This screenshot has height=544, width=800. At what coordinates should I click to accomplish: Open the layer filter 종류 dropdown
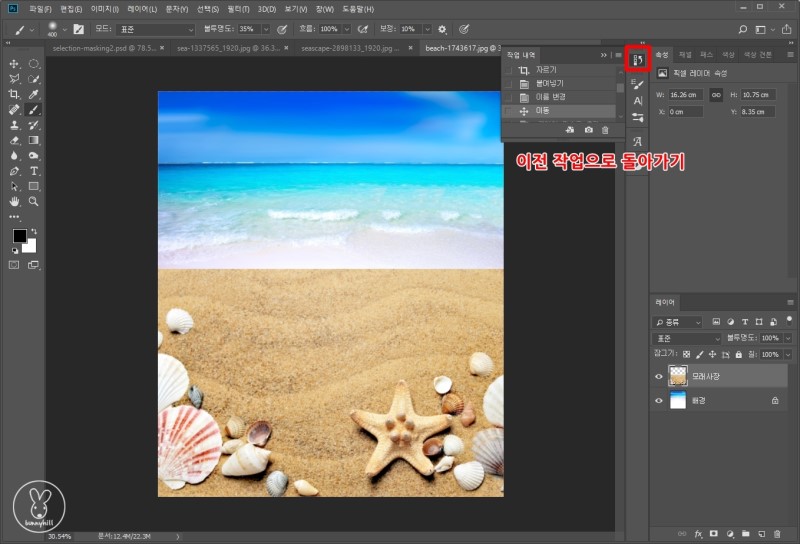677,322
